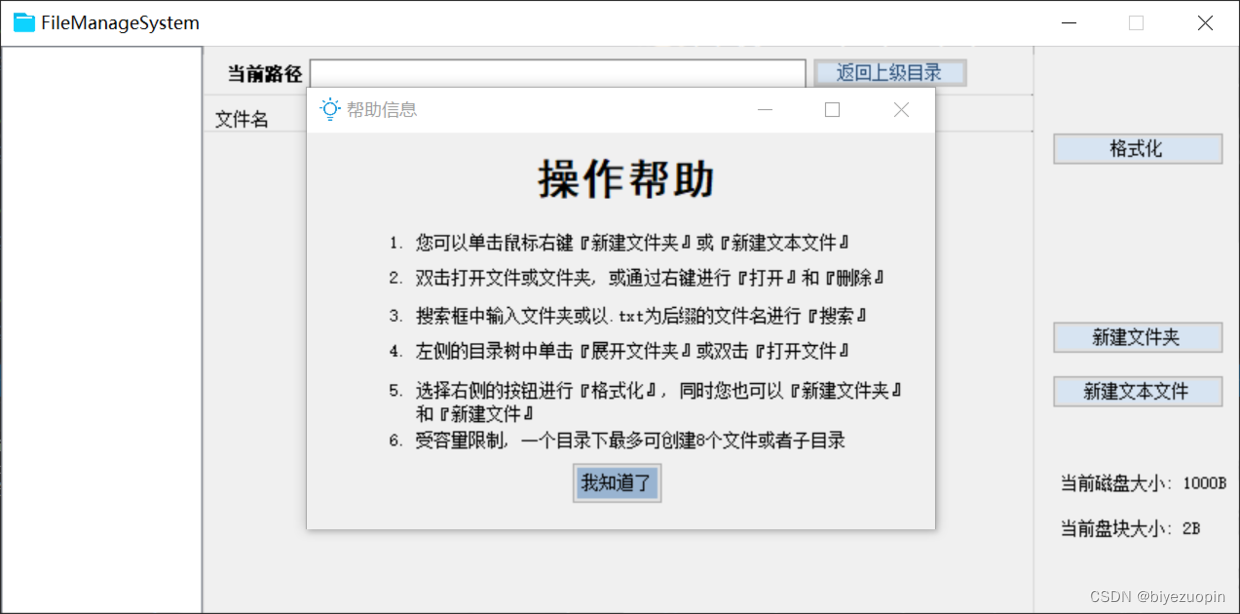Click 新建文件夹 to create a new folder
Image resolution: width=1240 pixels, height=614 pixels.
click(1137, 337)
